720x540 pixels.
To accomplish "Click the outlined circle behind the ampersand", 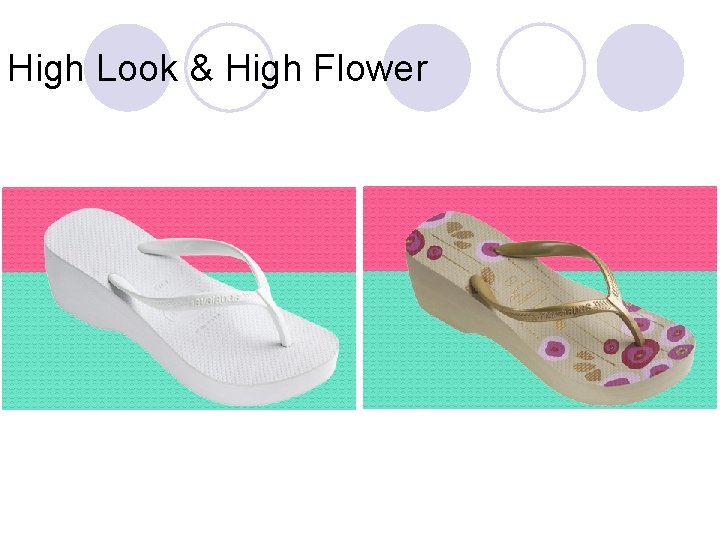I will [229, 68].
